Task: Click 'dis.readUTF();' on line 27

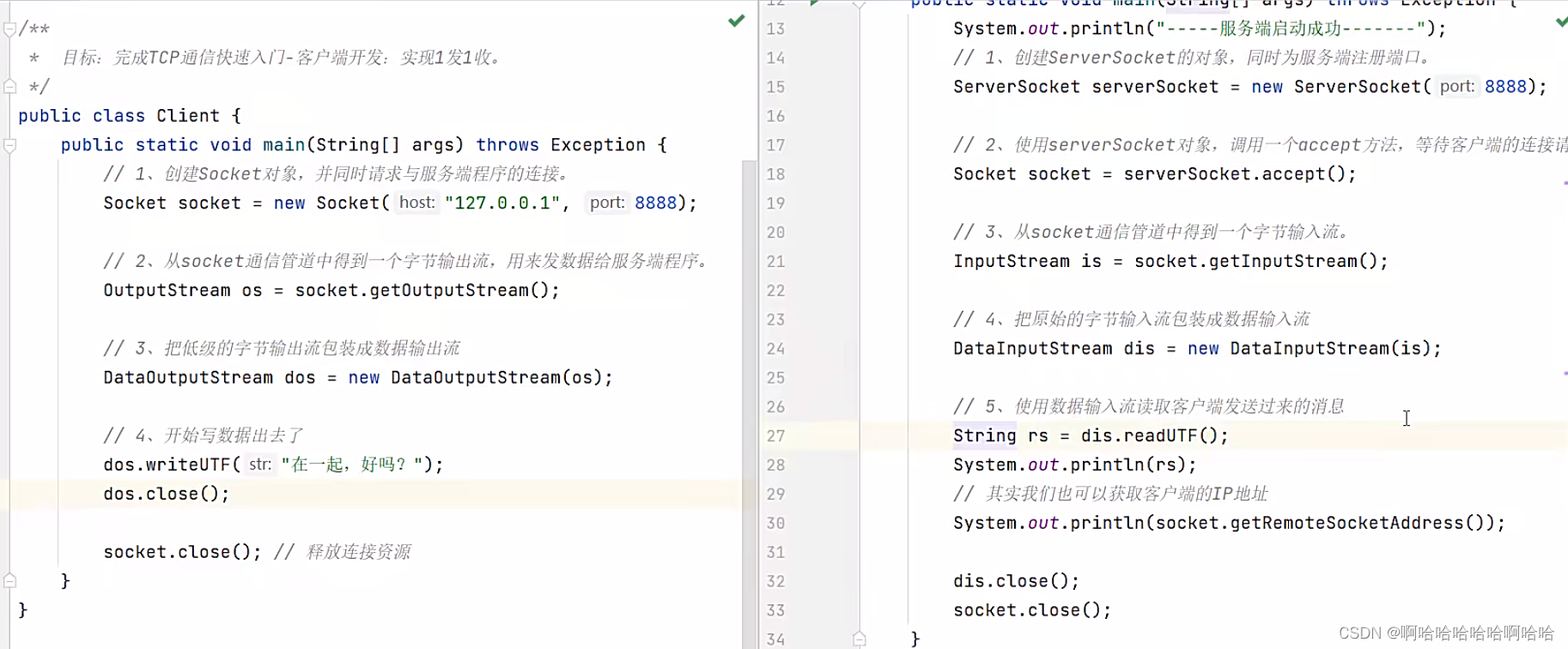Action: coord(1155,435)
